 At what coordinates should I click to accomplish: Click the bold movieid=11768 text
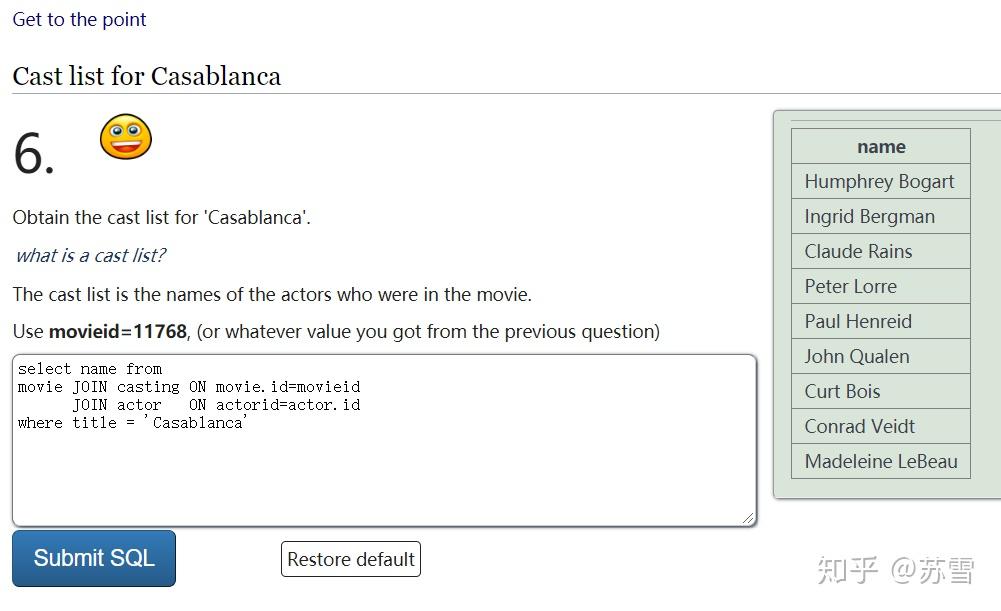tap(118, 331)
